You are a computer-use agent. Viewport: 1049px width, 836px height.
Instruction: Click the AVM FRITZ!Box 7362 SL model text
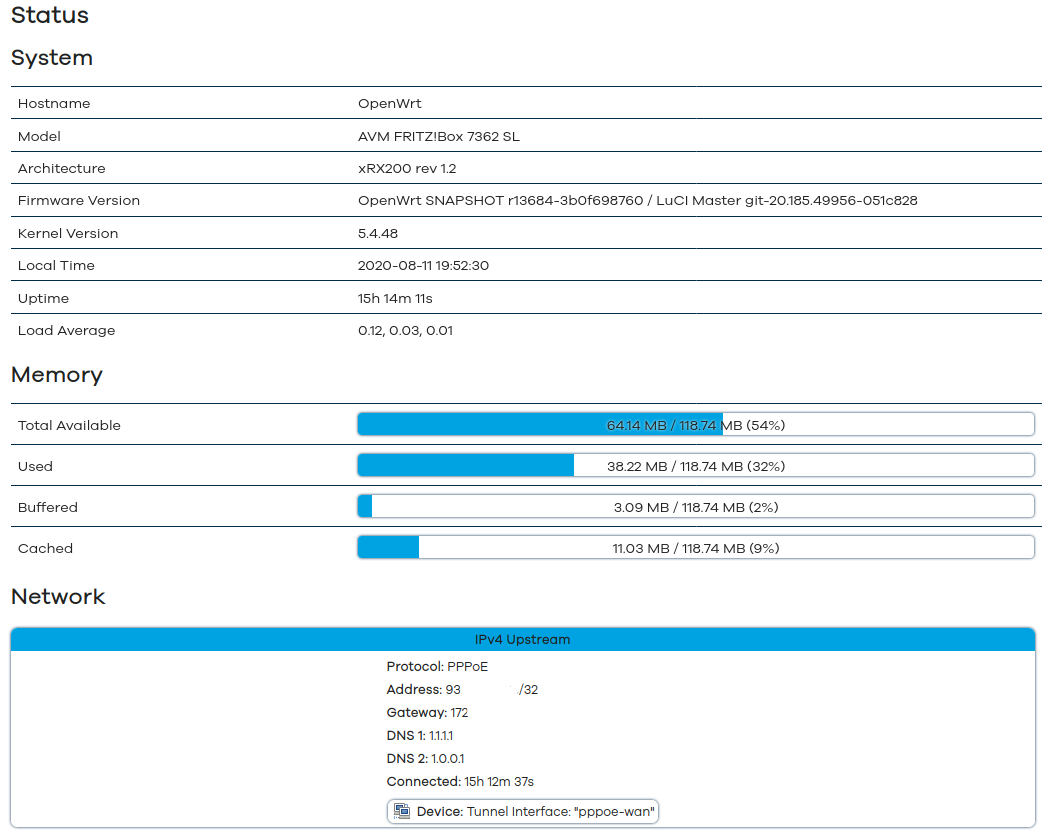(439, 136)
